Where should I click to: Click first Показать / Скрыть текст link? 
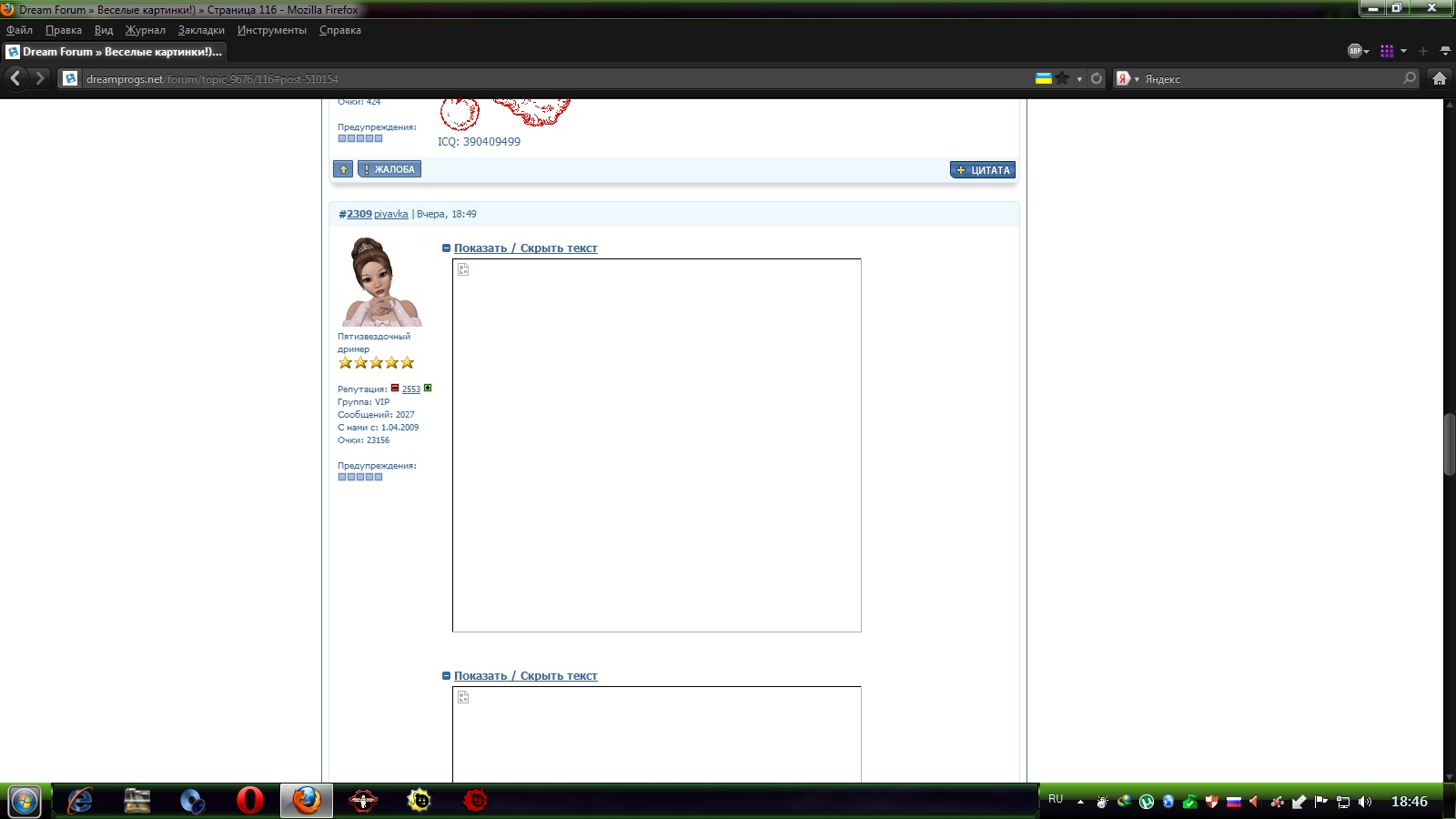(526, 248)
